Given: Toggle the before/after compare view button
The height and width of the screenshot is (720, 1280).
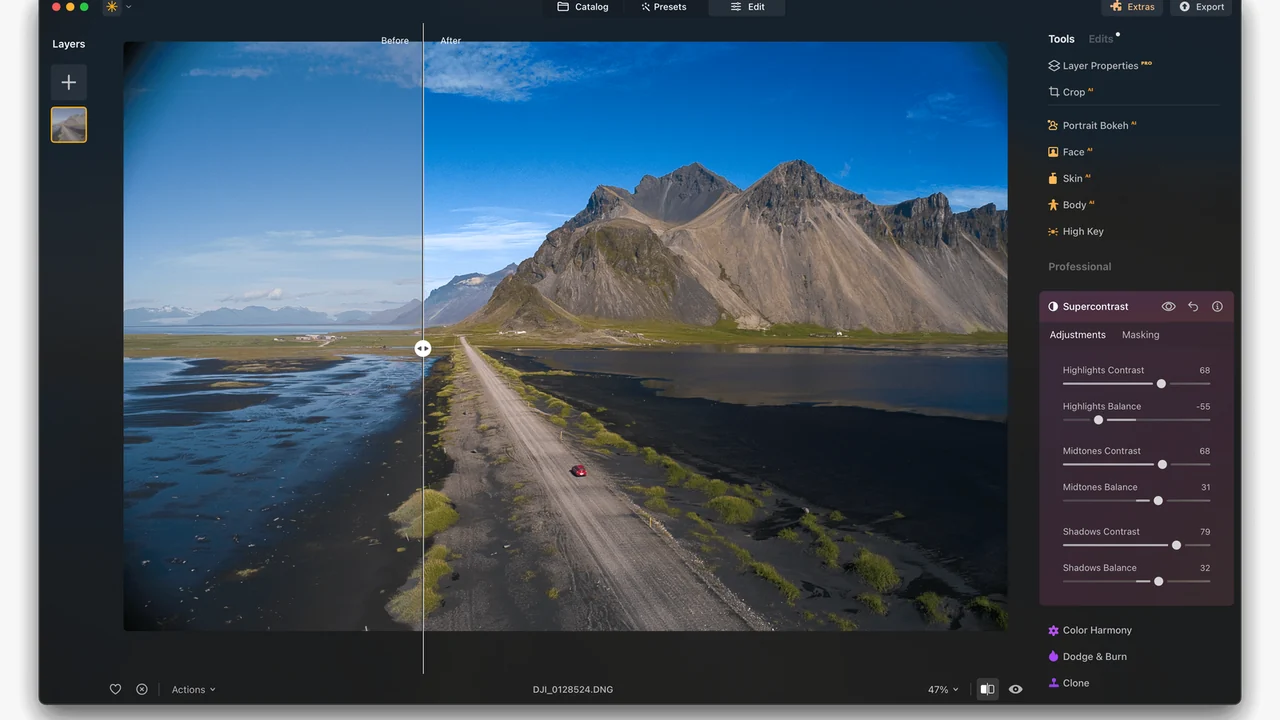Looking at the screenshot, I should pyautogui.click(x=987, y=689).
